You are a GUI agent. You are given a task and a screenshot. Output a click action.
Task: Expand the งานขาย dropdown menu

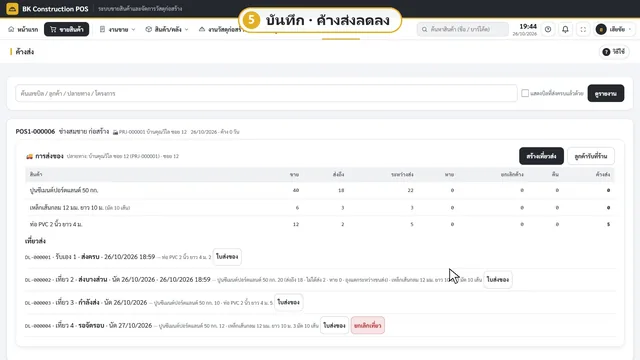pyautogui.click(x=117, y=29)
